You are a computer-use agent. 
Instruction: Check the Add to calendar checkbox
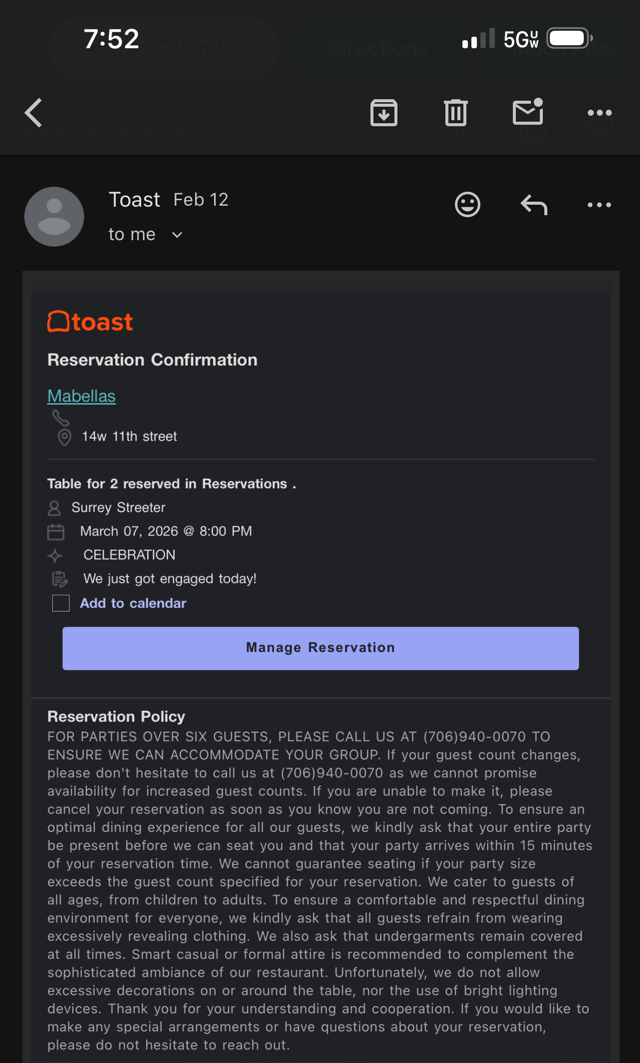click(61, 603)
